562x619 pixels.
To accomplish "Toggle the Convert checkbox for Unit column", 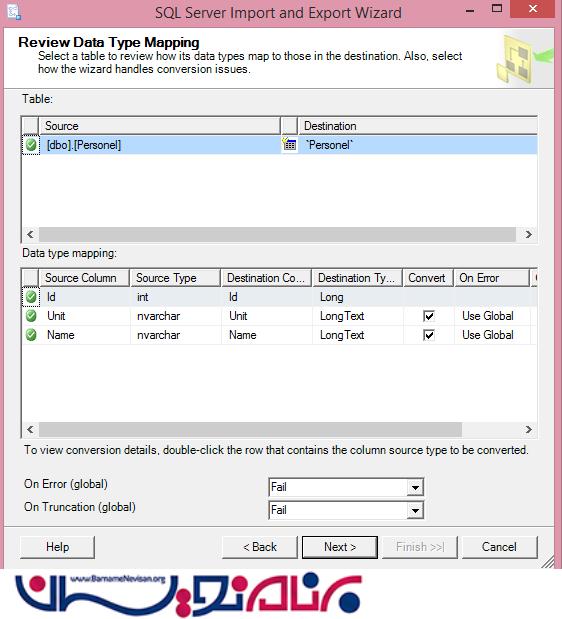I will (429, 316).
